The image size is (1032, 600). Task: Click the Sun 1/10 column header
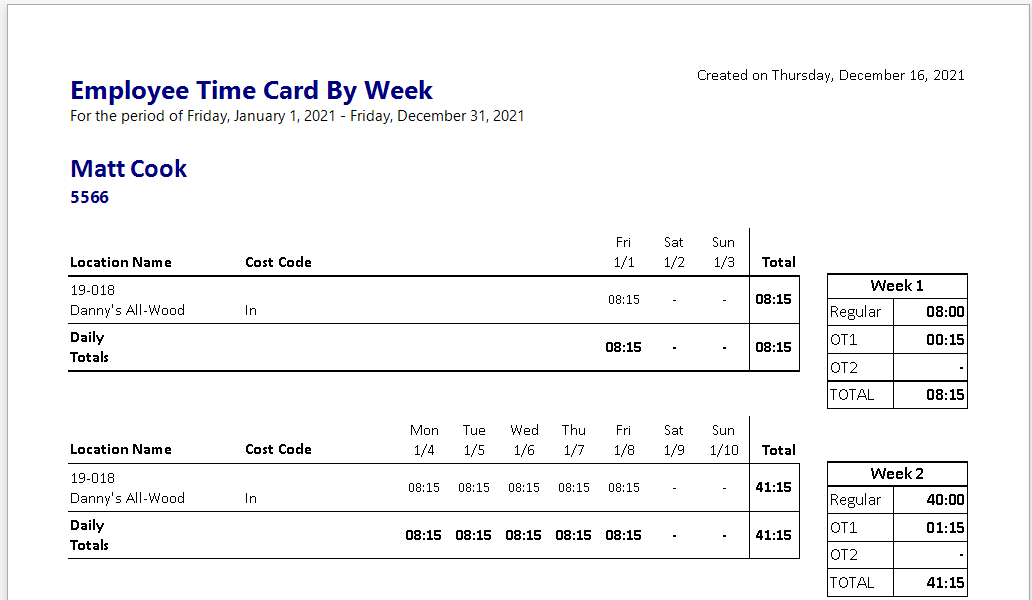(723, 440)
